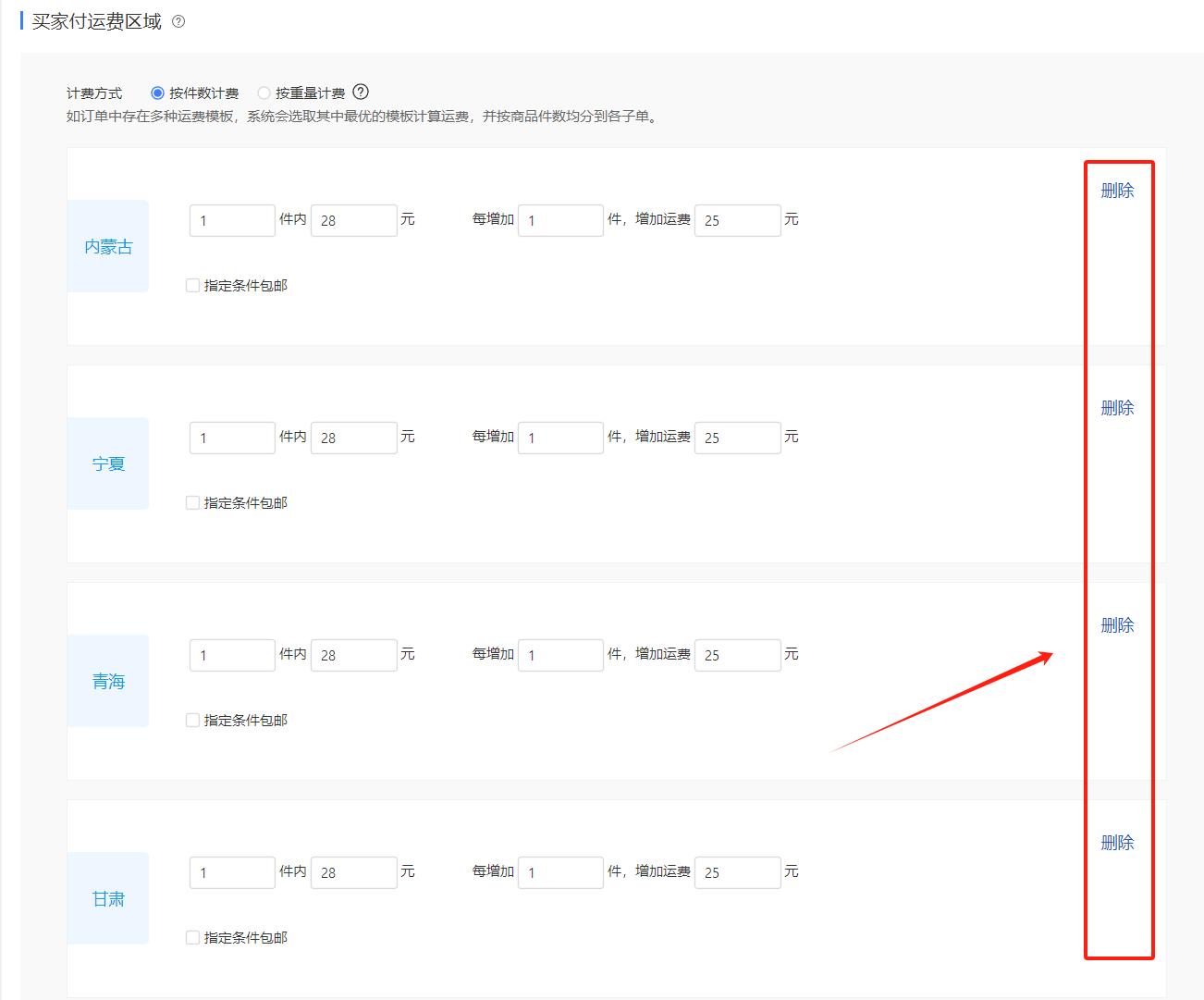Screen dimensions: 1204x1000
Task: Click the 甘肃 region label
Action: point(107,898)
